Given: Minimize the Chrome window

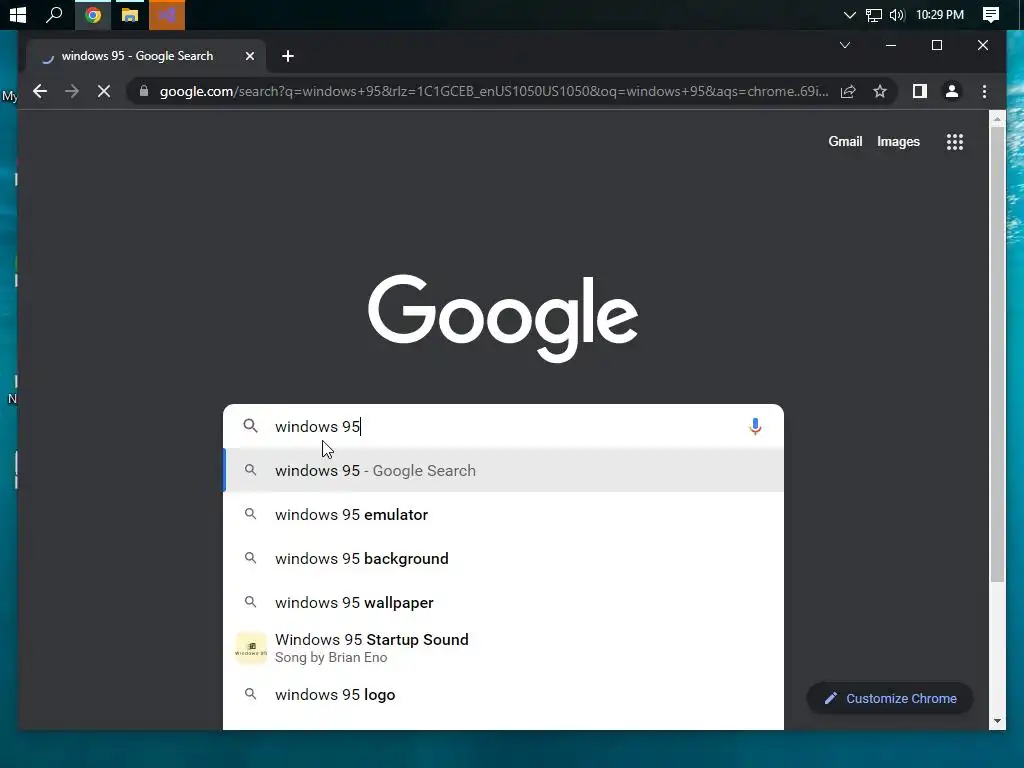Looking at the screenshot, I should (890, 45).
